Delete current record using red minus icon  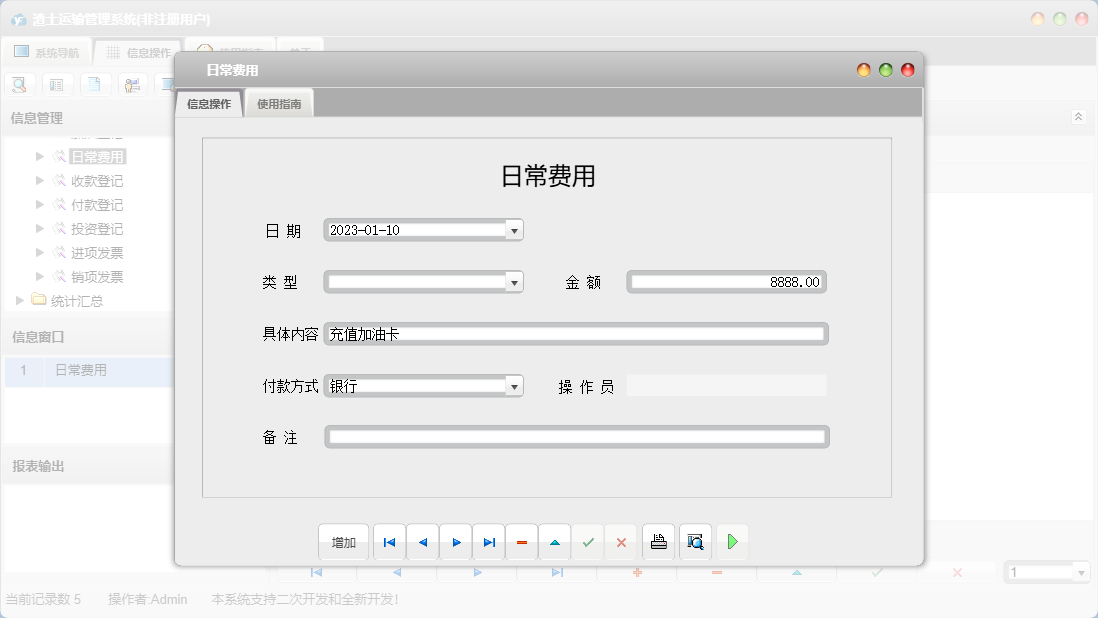(521, 541)
